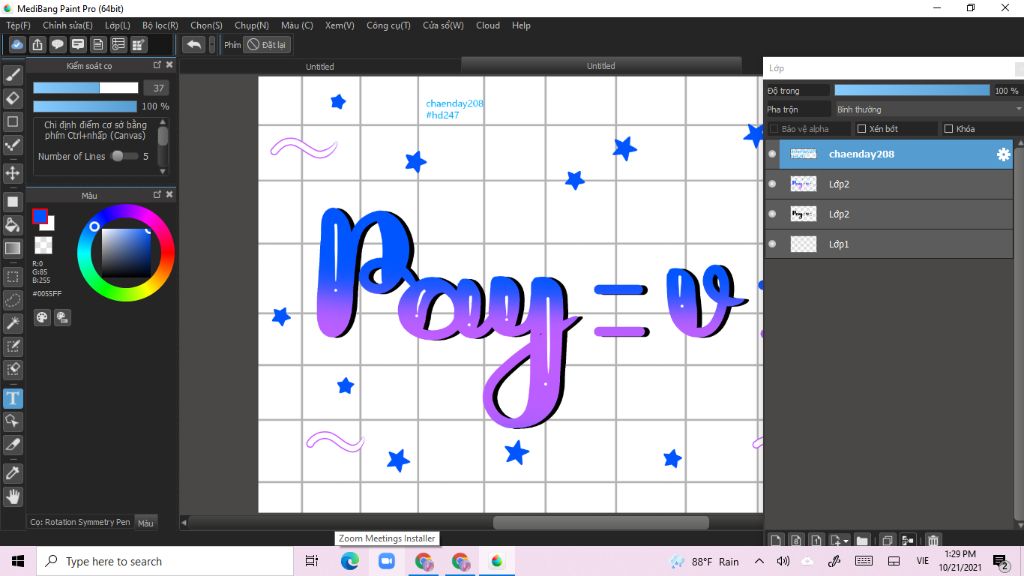Click the speech bubble toolbar icon

tap(57, 44)
